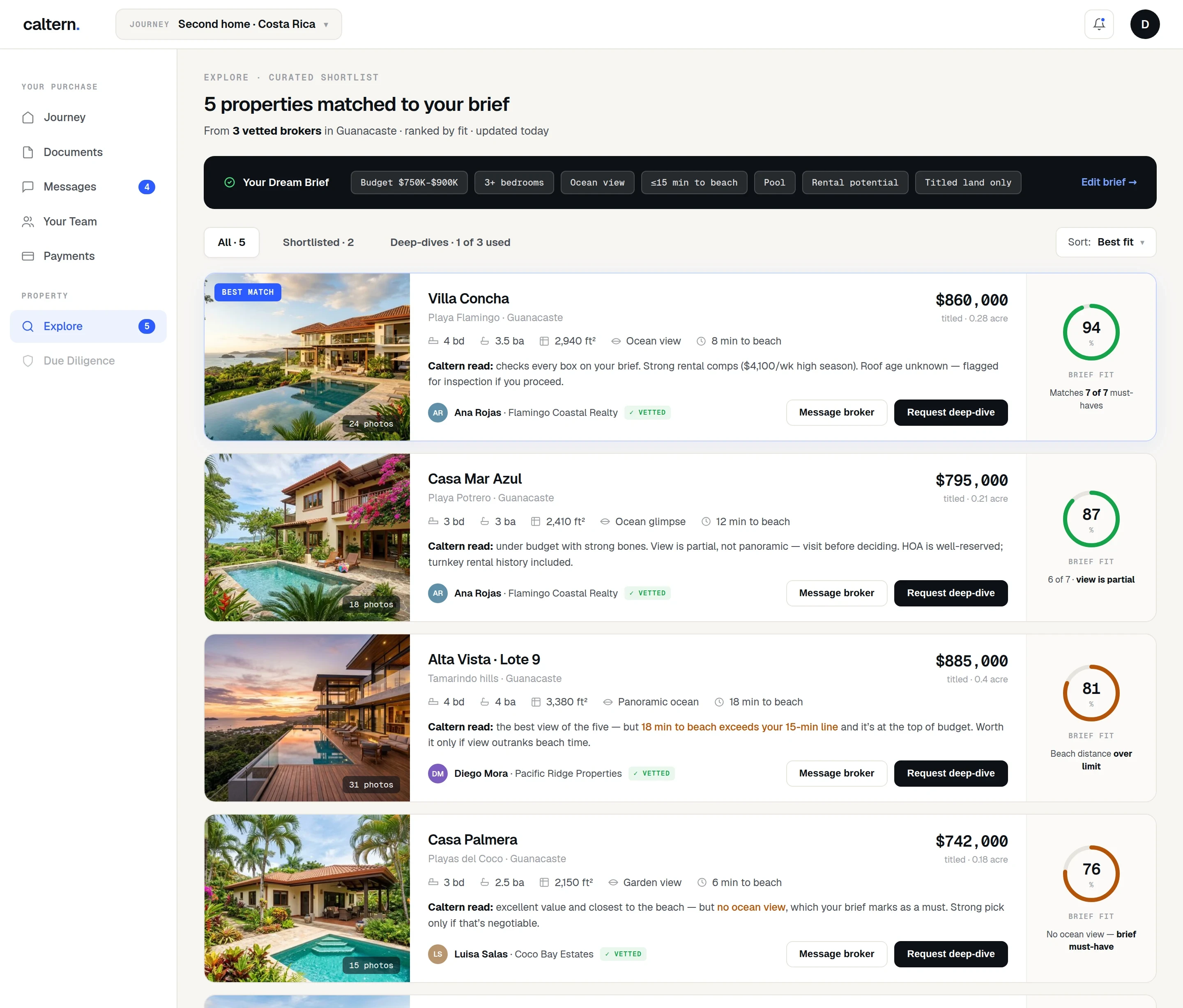Go to Journey in the sidebar
The width and height of the screenshot is (1183, 1008).
[88, 117]
